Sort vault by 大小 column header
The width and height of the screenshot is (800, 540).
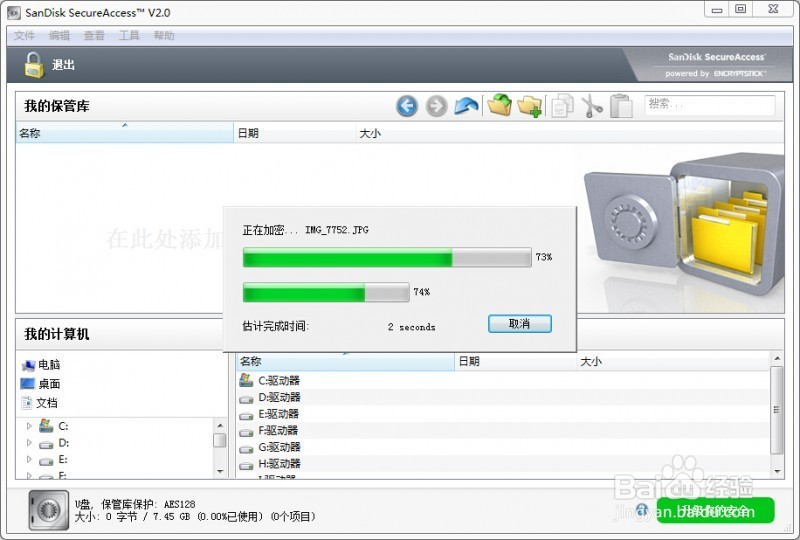coord(569,133)
